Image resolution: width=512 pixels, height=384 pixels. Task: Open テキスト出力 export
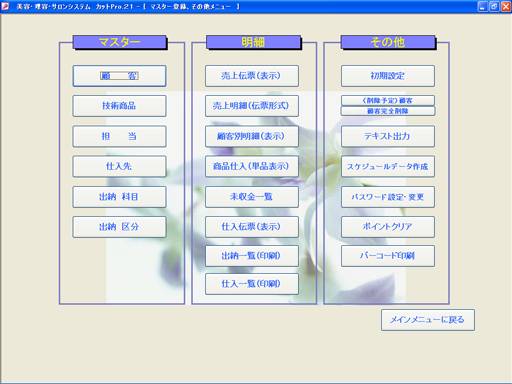click(x=388, y=136)
